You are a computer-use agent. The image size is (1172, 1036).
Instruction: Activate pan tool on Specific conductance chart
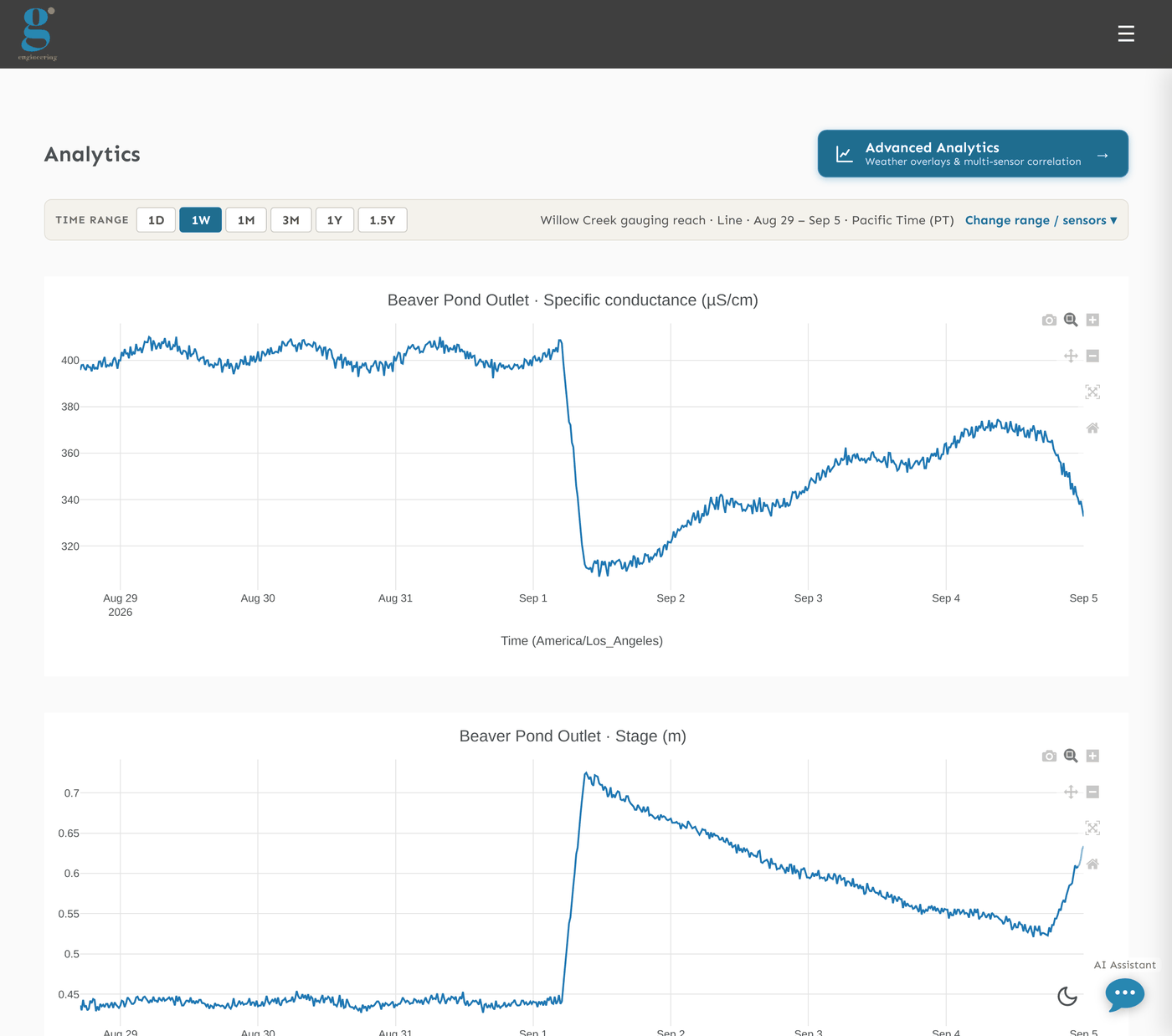pyautogui.click(x=1071, y=356)
